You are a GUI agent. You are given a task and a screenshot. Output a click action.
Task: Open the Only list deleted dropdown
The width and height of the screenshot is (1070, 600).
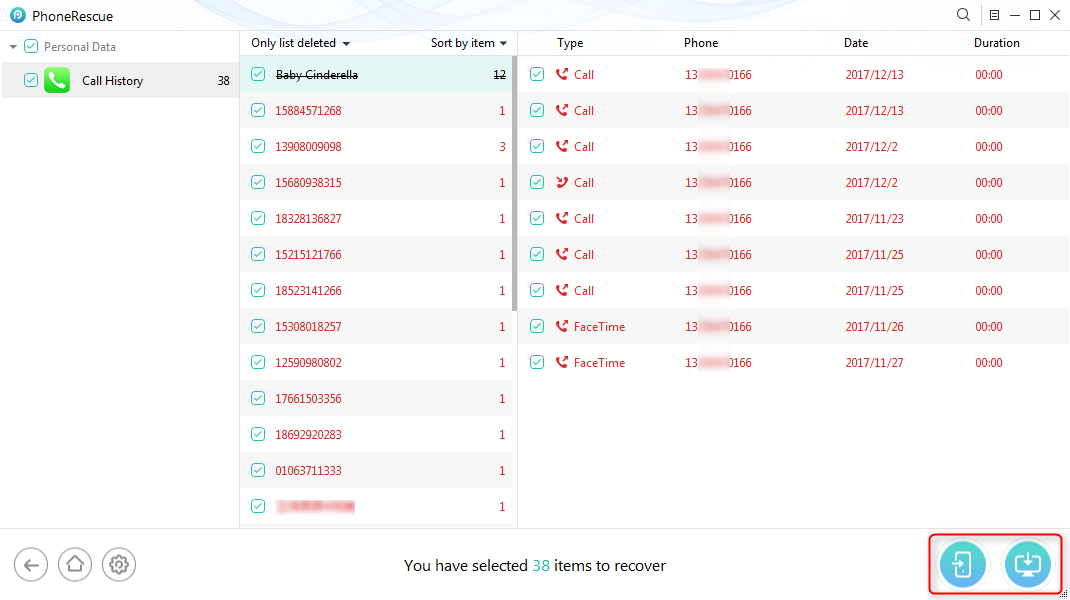tap(300, 43)
